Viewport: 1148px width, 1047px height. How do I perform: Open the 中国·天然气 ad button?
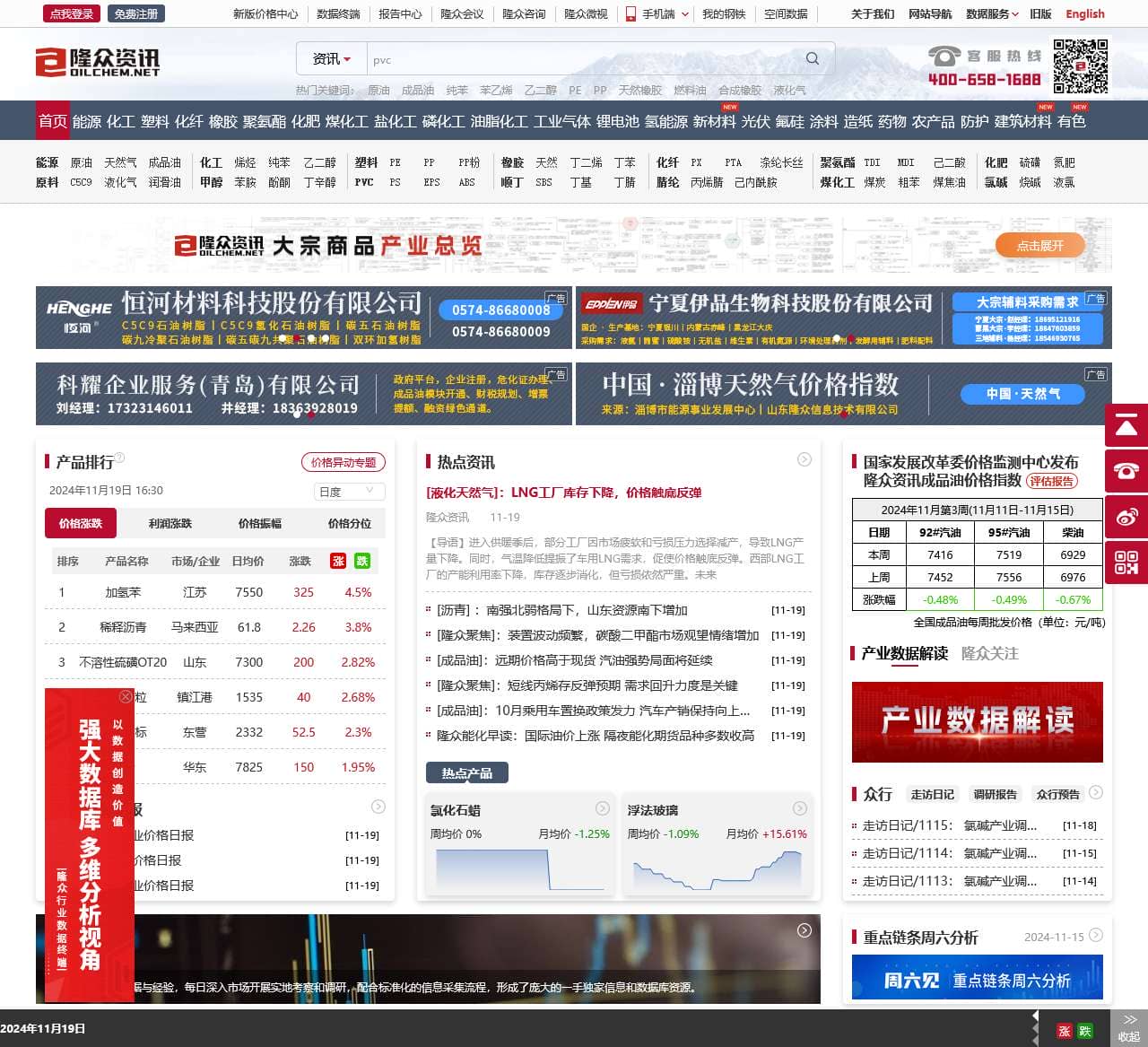(1022, 394)
